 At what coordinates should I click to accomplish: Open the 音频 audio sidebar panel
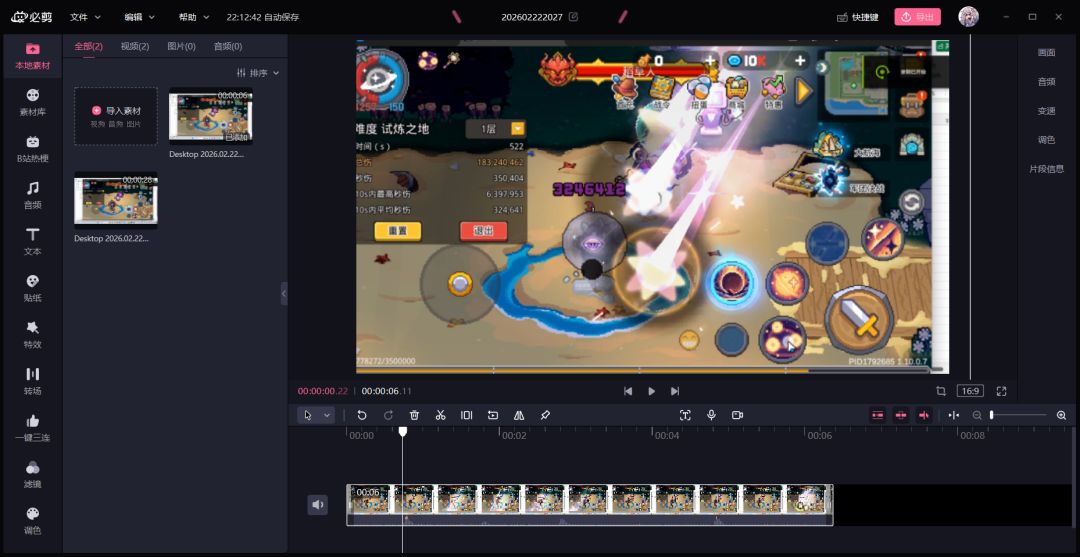(32, 196)
